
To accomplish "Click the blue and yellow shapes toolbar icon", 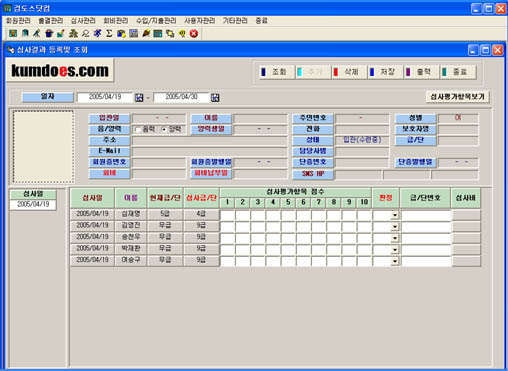I will tap(121, 33).
